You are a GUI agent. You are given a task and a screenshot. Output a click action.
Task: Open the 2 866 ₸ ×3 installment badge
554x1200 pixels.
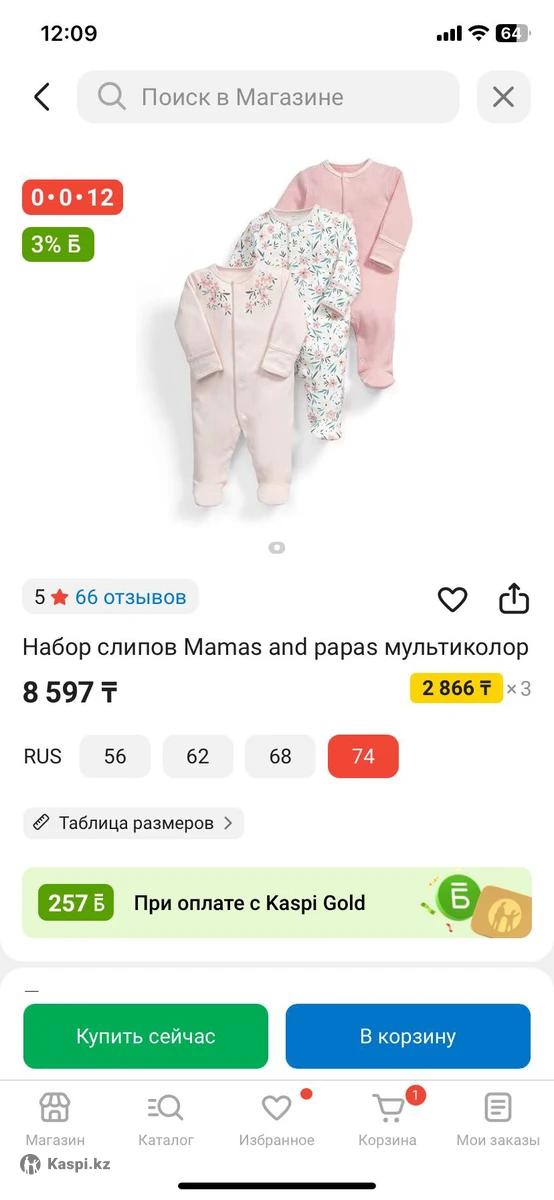[x=470, y=688]
